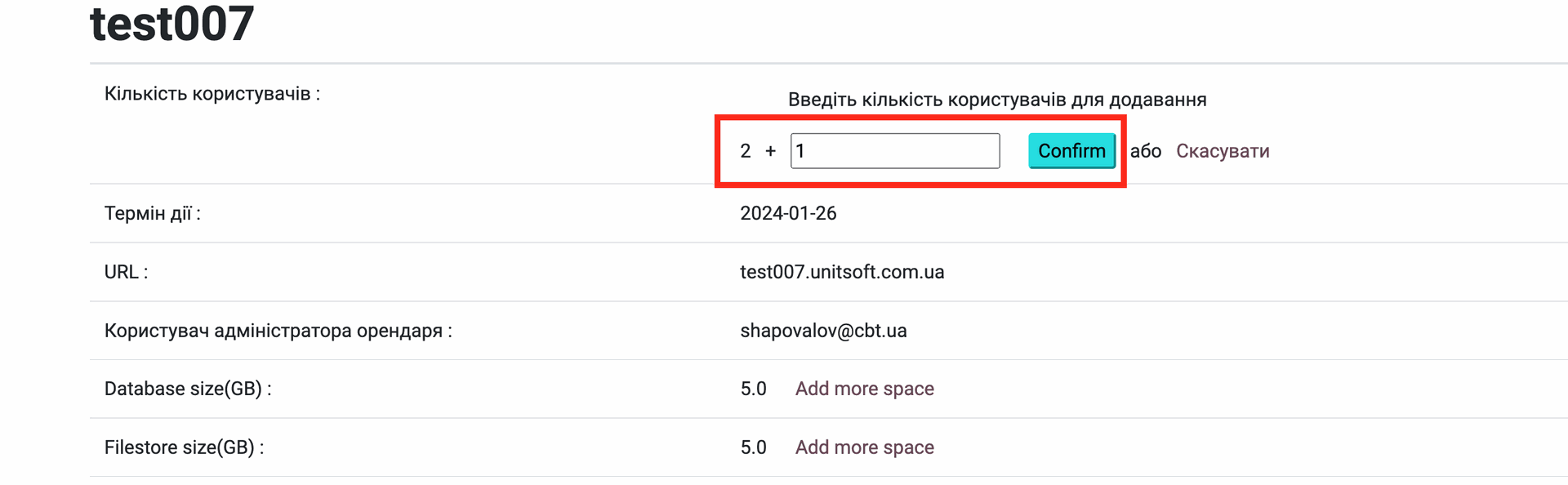1568x485 pixels.
Task: Click the Введіть кількість користувачів prompt text
Action: coord(997,100)
